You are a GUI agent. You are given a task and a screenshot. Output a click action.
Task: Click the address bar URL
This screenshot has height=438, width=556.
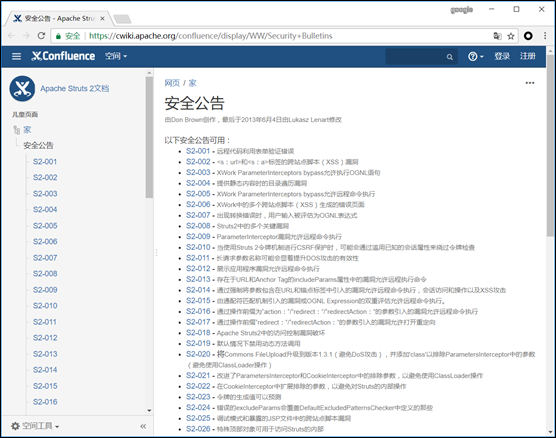coord(211,36)
